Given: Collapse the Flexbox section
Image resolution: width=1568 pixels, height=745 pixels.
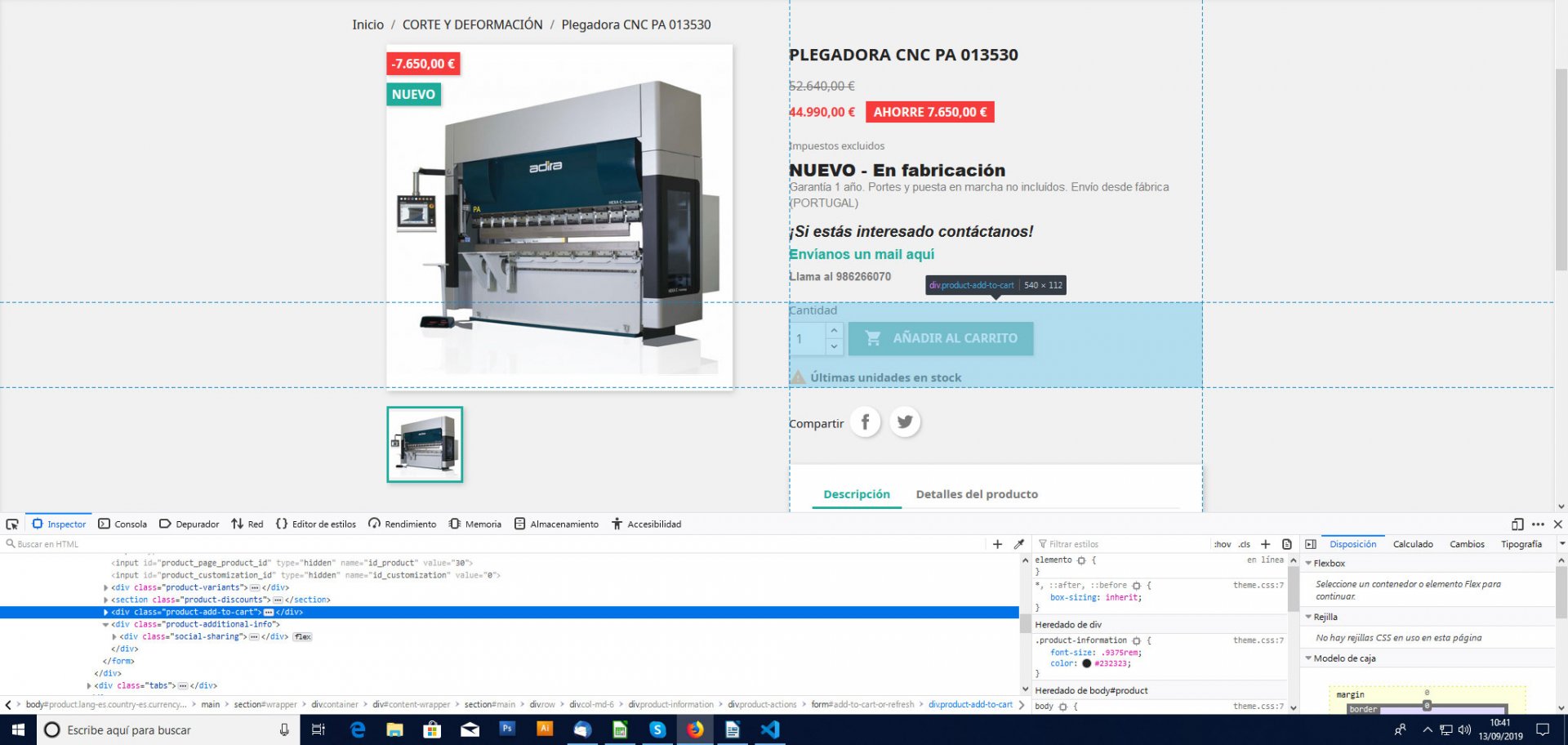Looking at the screenshot, I should [x=1308, y=563].
